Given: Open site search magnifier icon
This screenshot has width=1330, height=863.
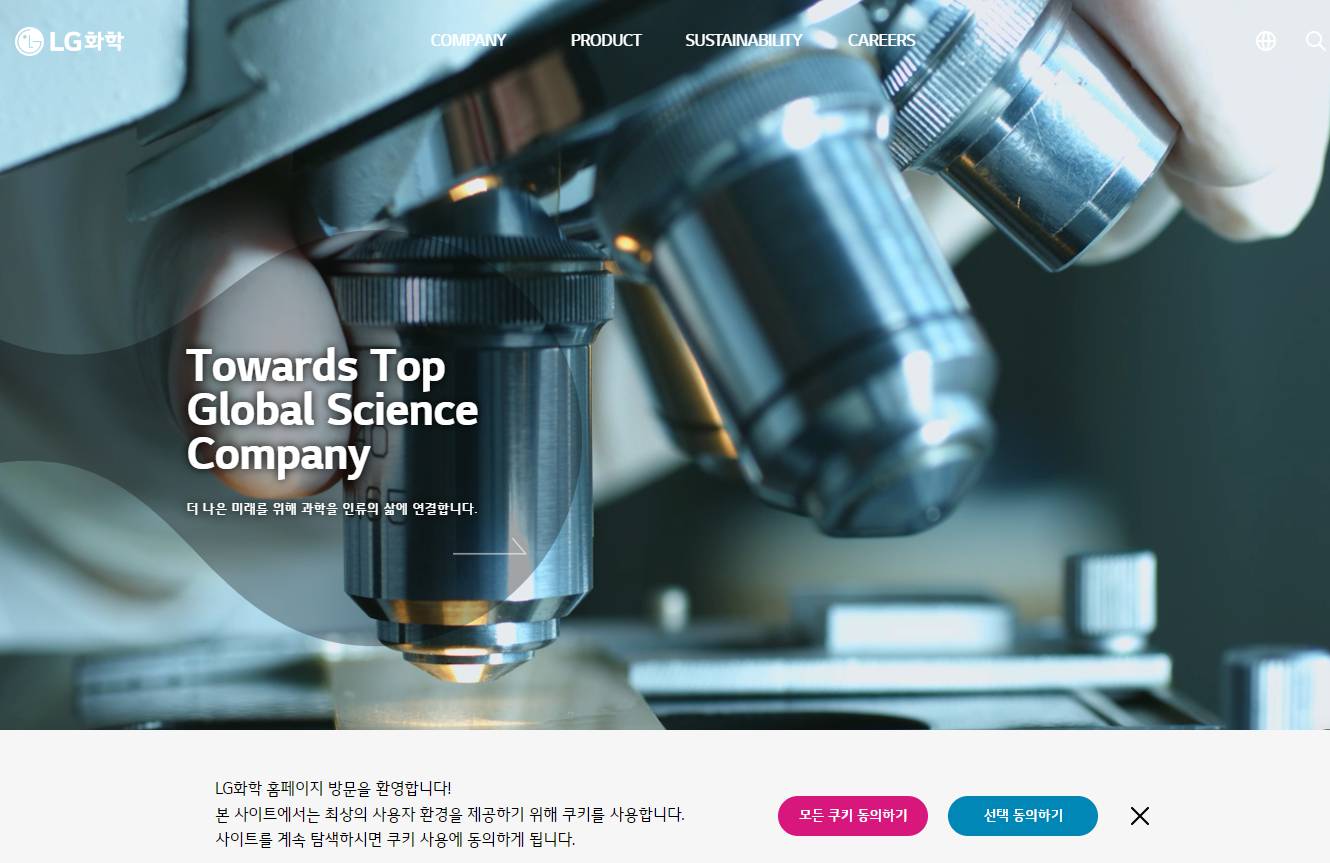Looking at the screenshot, I should [x=1316, y=41].
